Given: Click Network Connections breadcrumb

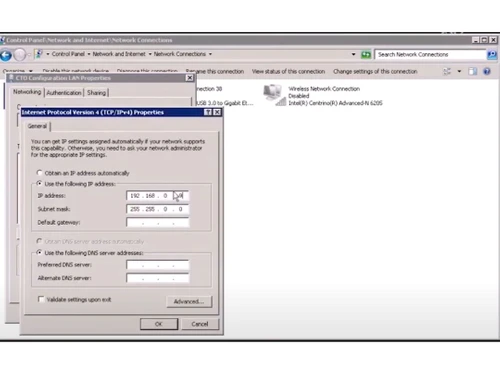Looking at the screenshot, I should click(180, 54).
